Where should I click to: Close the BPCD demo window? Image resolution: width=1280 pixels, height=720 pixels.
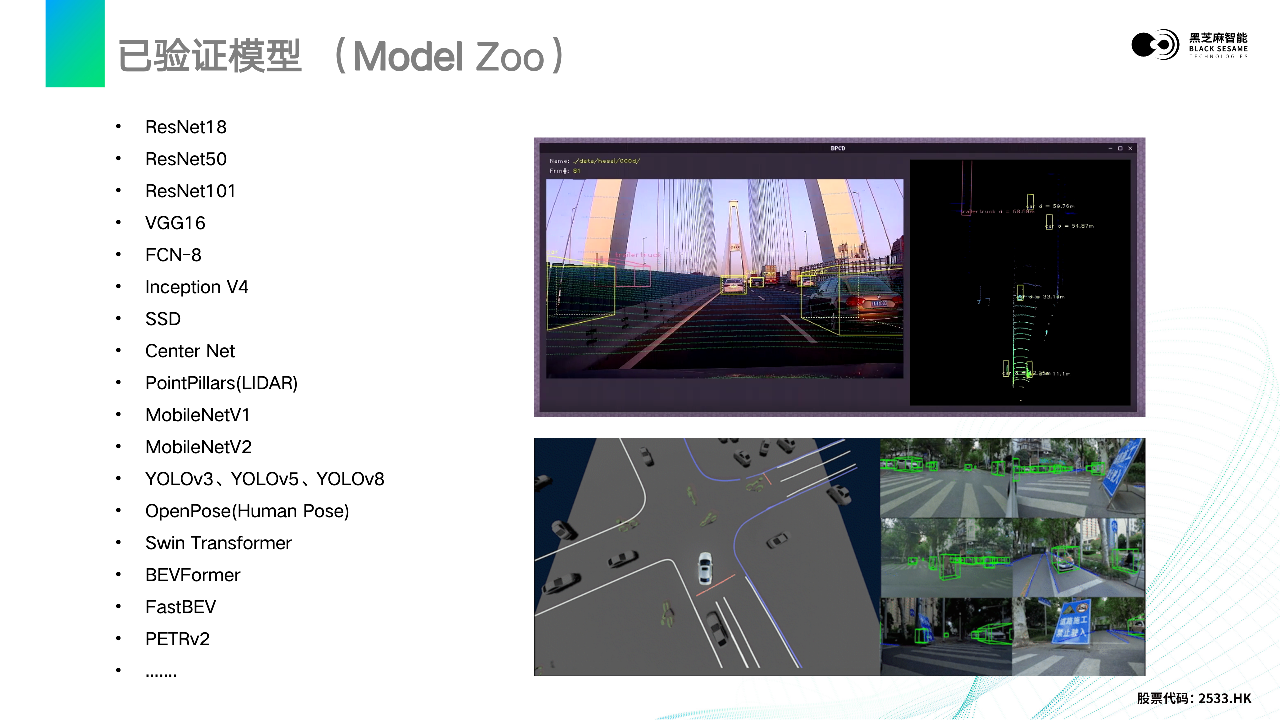click(x=1131, y=148)
